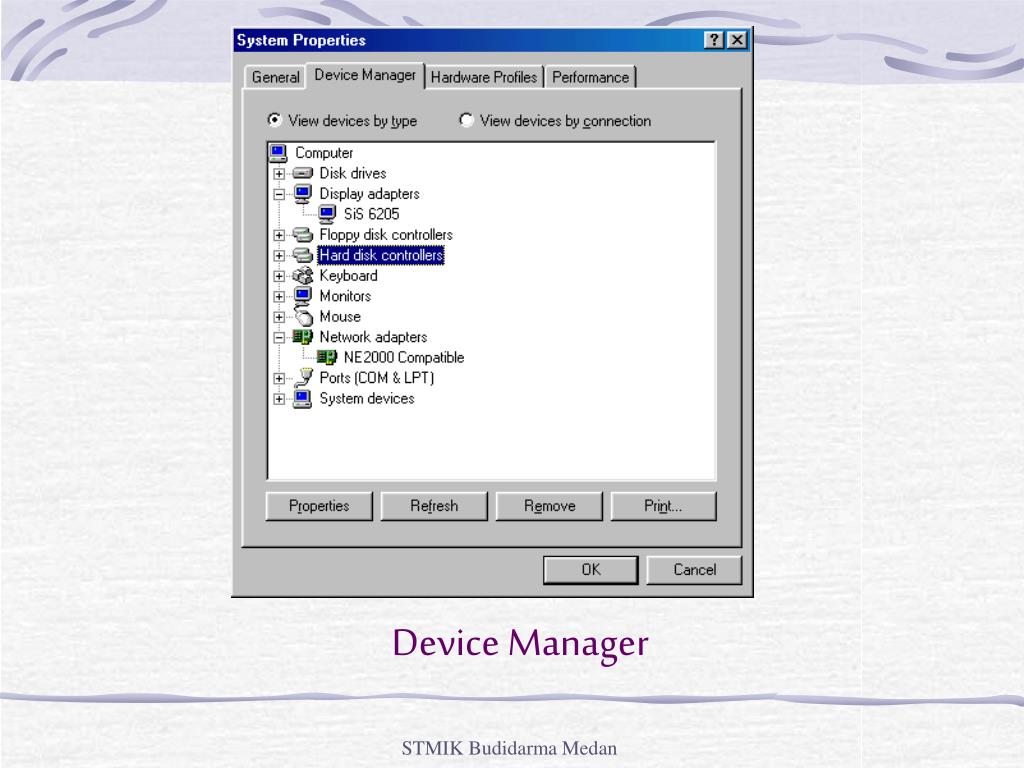The image size is (1024, 768).
Task: Select the Disk drives label
Action: [x=353, y=173]
